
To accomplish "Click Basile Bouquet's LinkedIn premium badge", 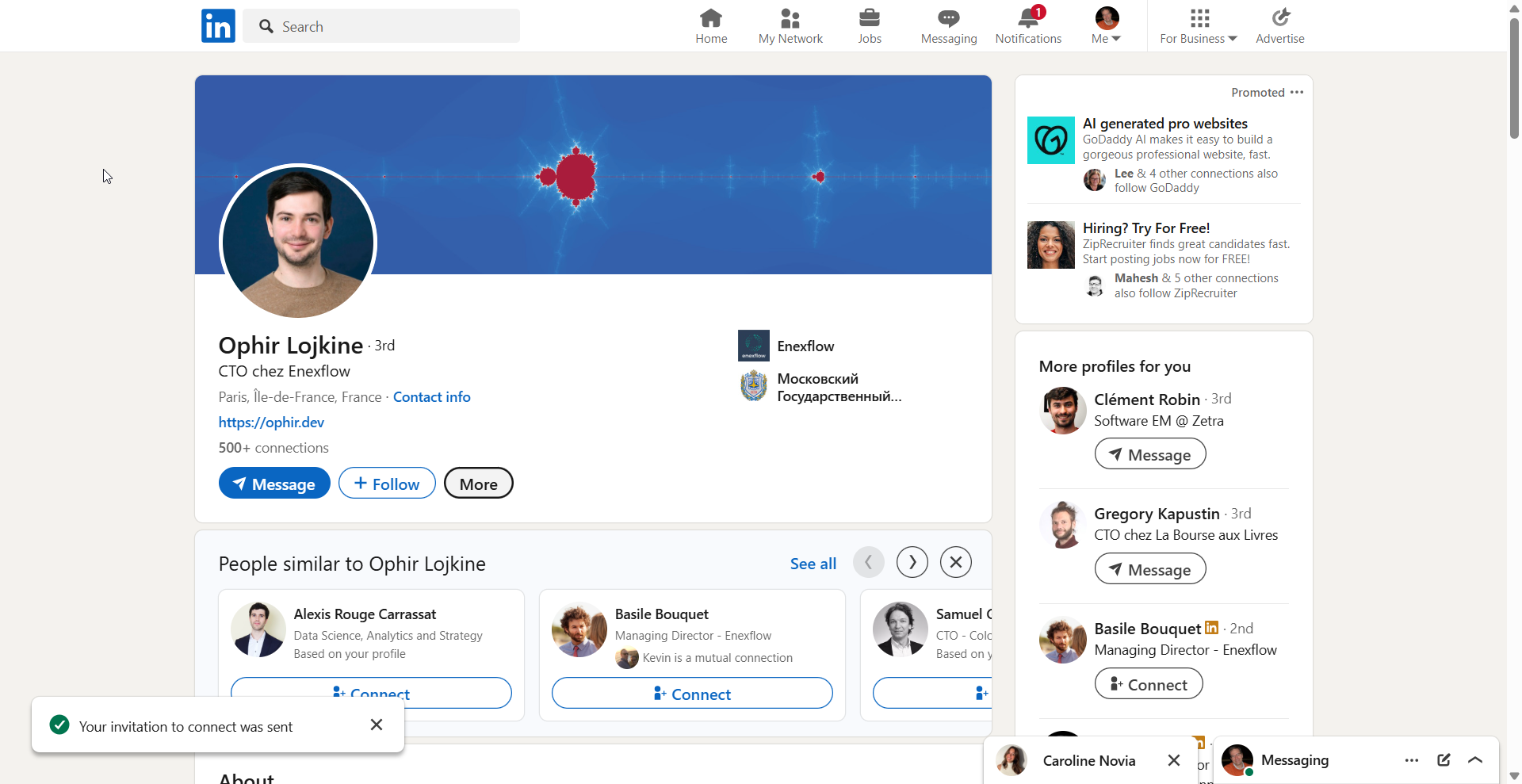I will pos(1211,628).
